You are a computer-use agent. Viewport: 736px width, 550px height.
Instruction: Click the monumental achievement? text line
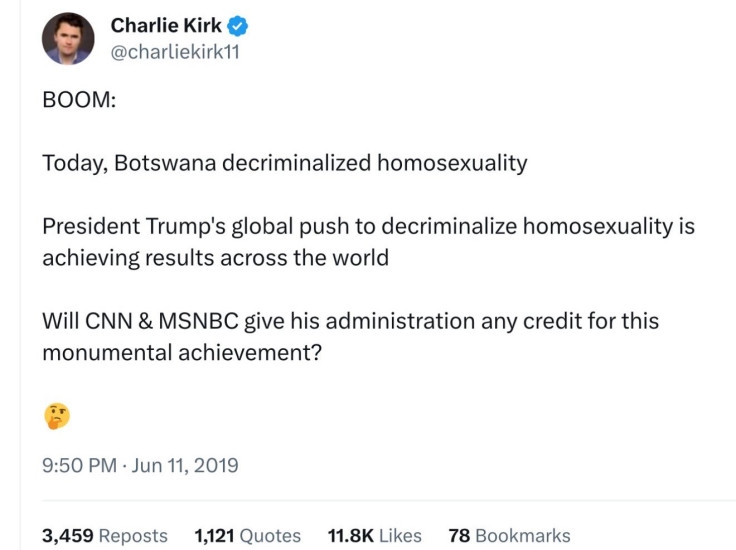[x=182, y=353]
